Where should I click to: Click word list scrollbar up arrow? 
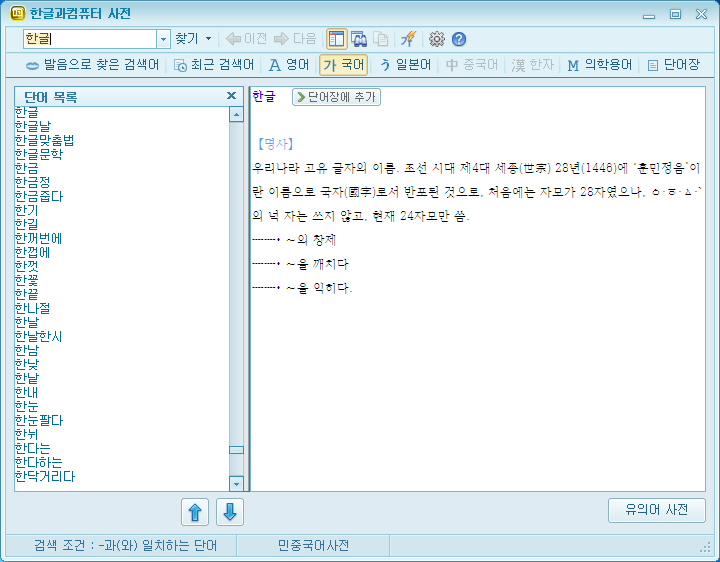[x=236, y=114]
